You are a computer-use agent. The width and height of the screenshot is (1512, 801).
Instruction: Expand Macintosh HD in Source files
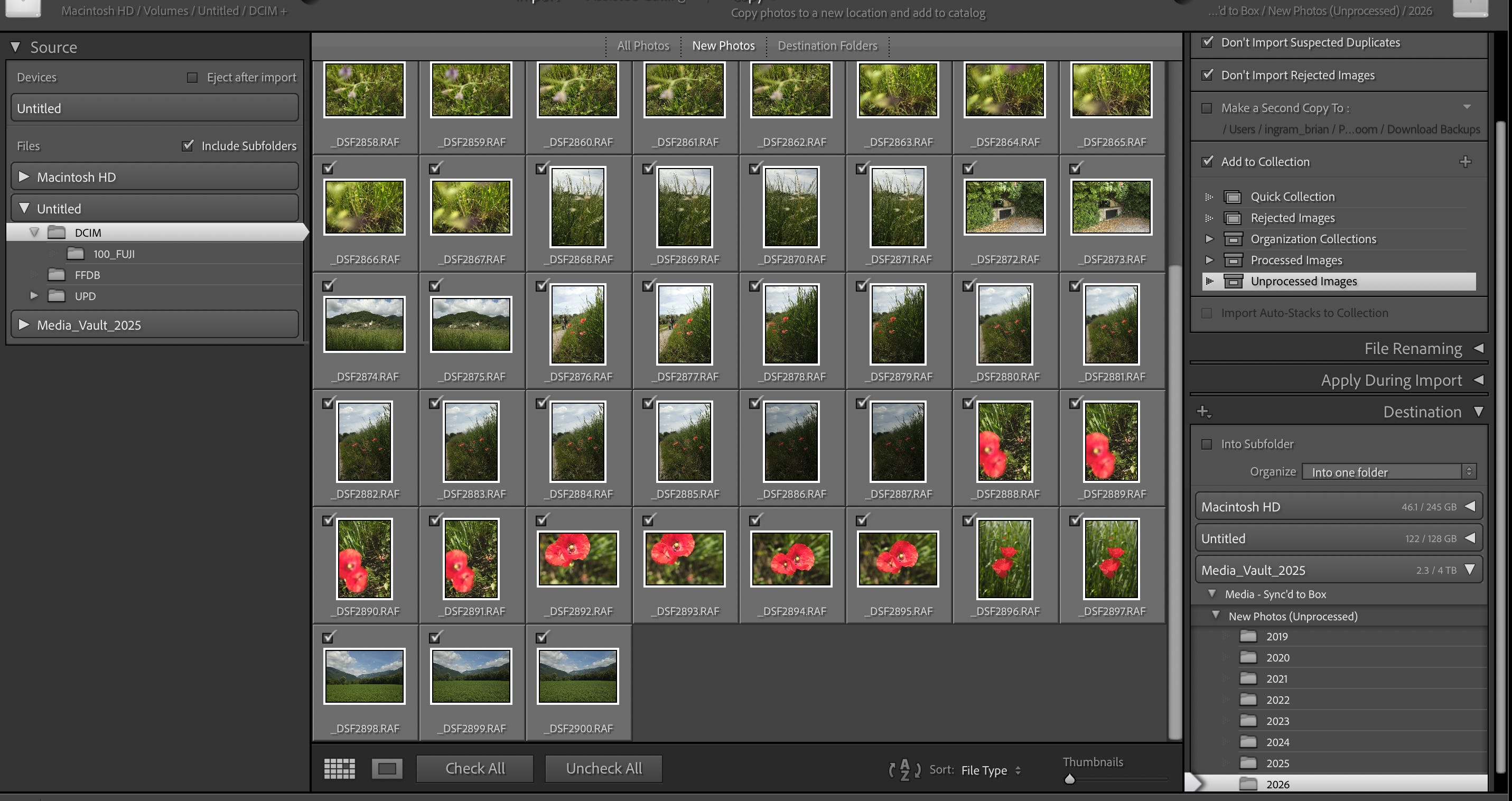click(x=24, y=176)
